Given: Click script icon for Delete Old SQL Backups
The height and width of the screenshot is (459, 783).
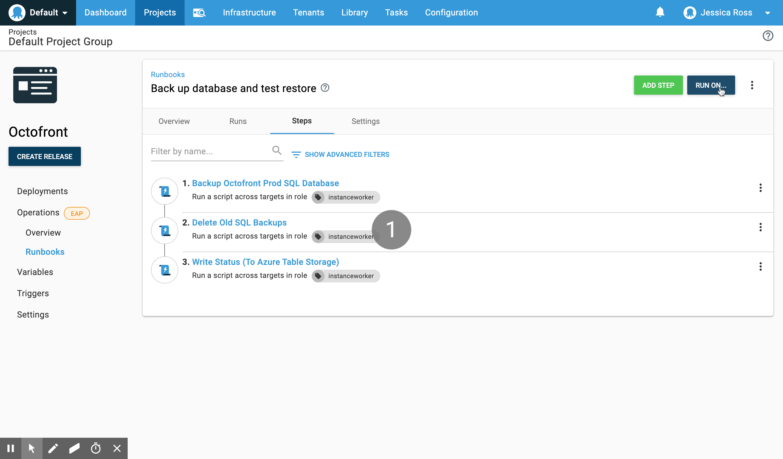Looking at the screenshot, I should [x=165, y=230].
